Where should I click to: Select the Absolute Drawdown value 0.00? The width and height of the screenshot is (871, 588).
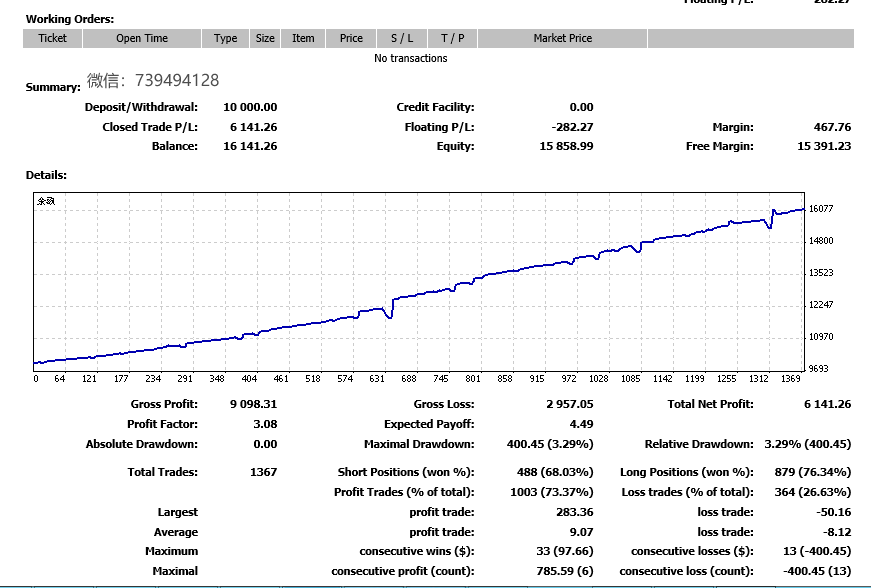coord(266,444)
